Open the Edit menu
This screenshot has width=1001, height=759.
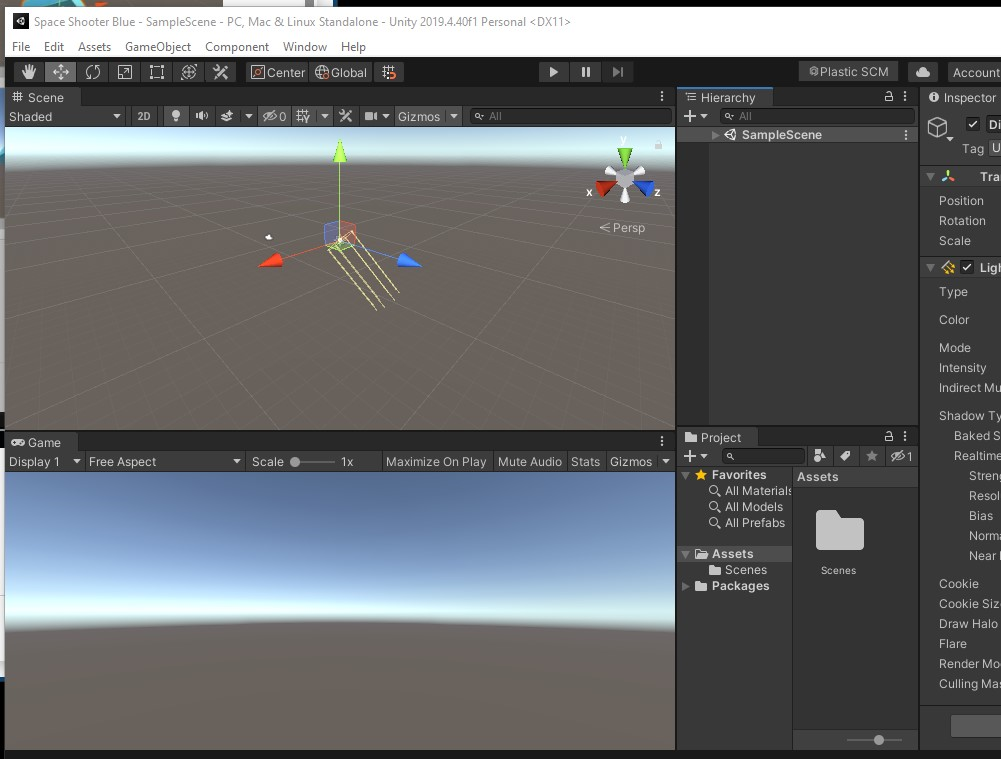[54, 47]
